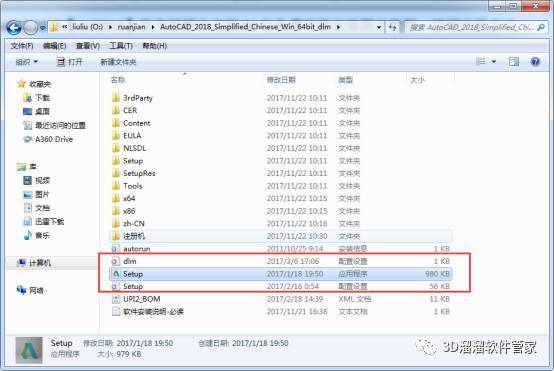
Task: Sort by the 修改日期 column header
Action: coord(281,80)
